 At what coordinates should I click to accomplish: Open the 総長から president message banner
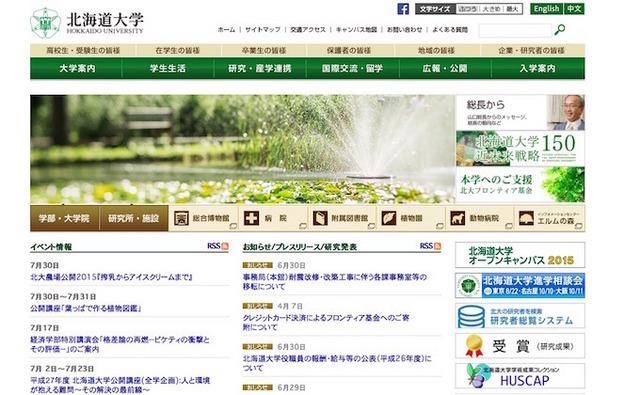point(520,113)
